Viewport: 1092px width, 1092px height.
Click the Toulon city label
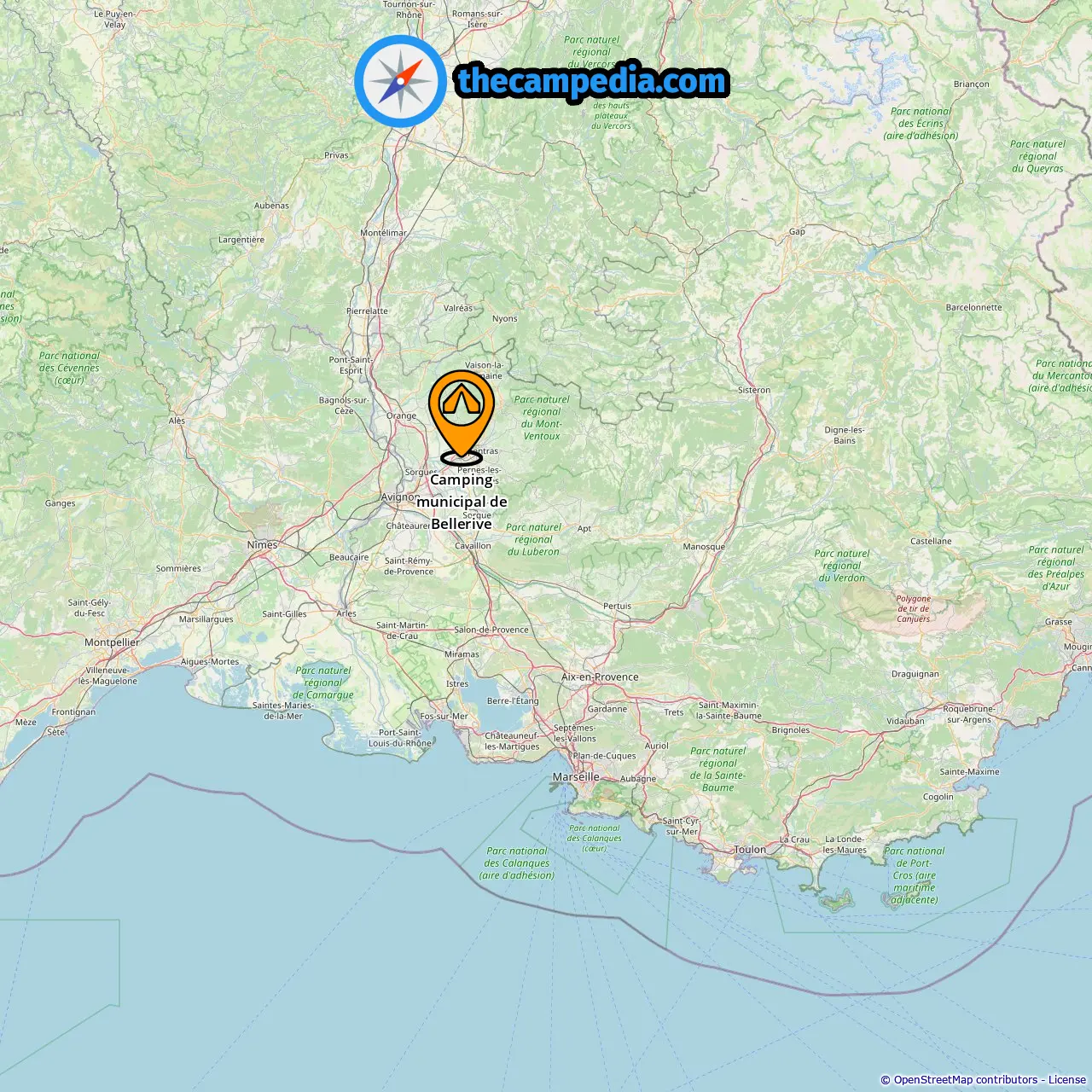[751, 850]
